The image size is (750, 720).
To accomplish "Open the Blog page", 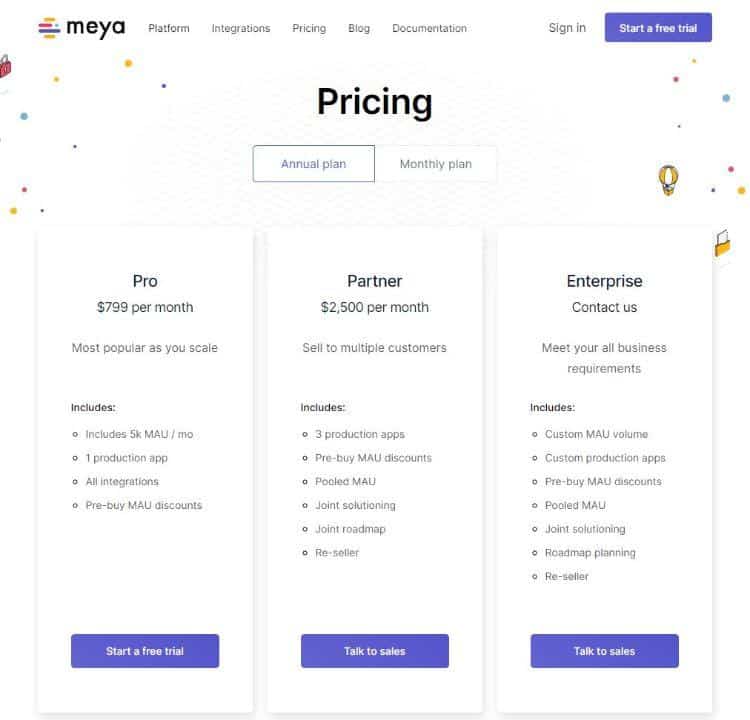I will [359, 28].
